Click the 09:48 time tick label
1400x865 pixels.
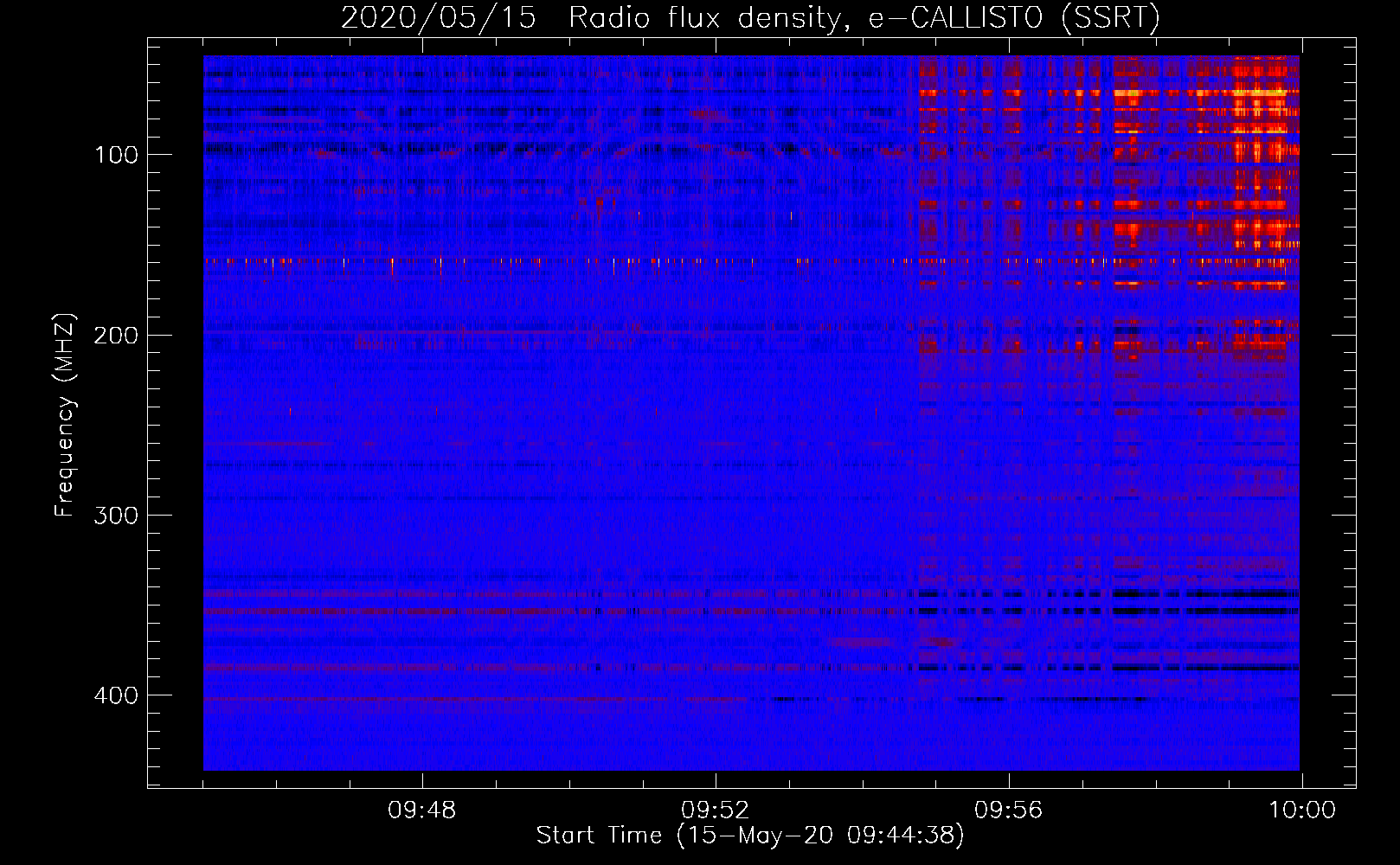point(422,811)
